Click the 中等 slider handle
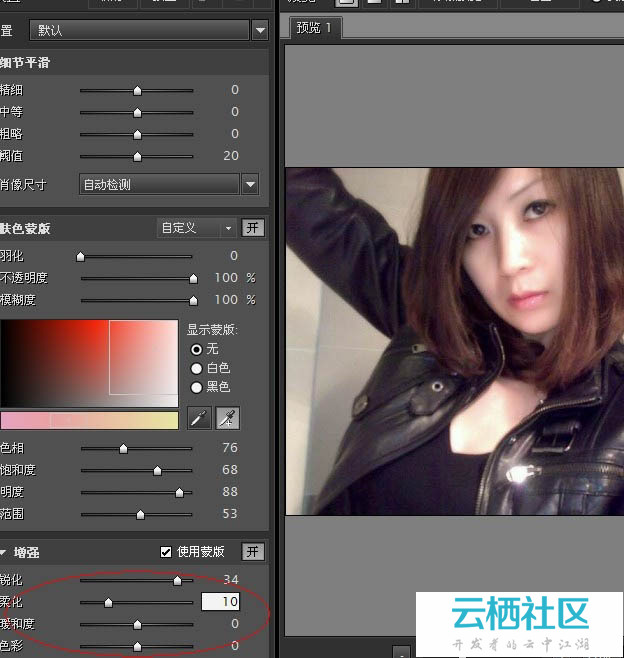Viewport: 624px width, 658px height. tap(137, 112)
